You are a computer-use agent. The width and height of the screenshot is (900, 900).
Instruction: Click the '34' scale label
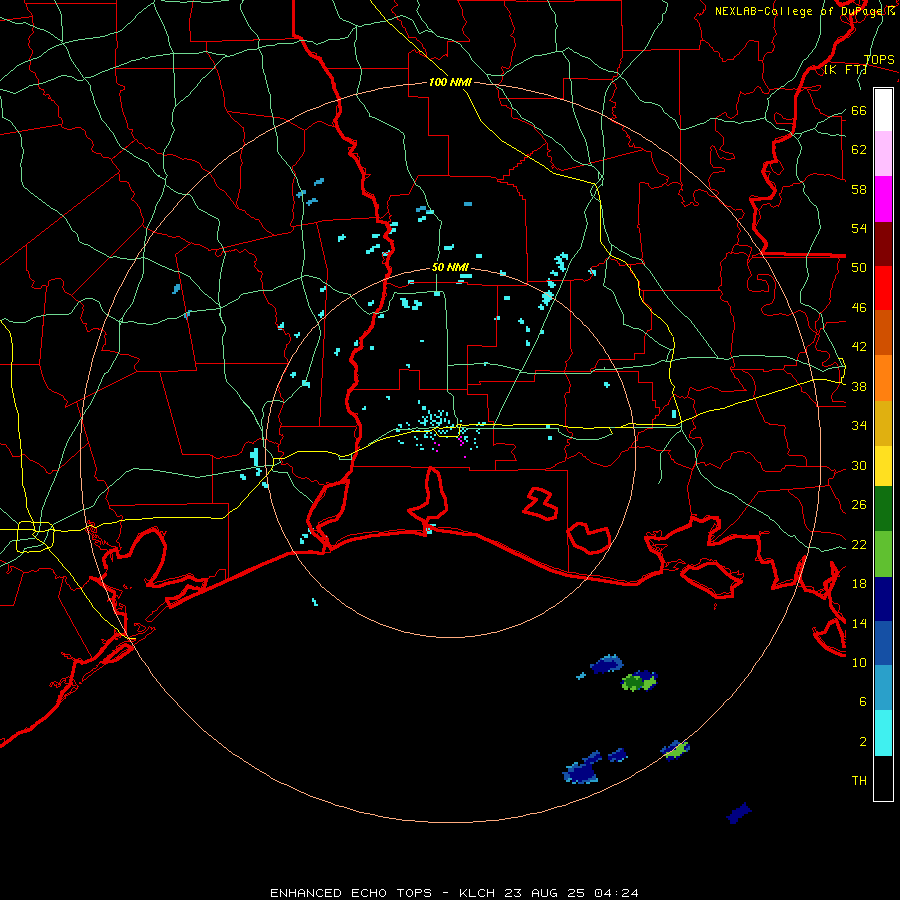click(x=859, y=425)
